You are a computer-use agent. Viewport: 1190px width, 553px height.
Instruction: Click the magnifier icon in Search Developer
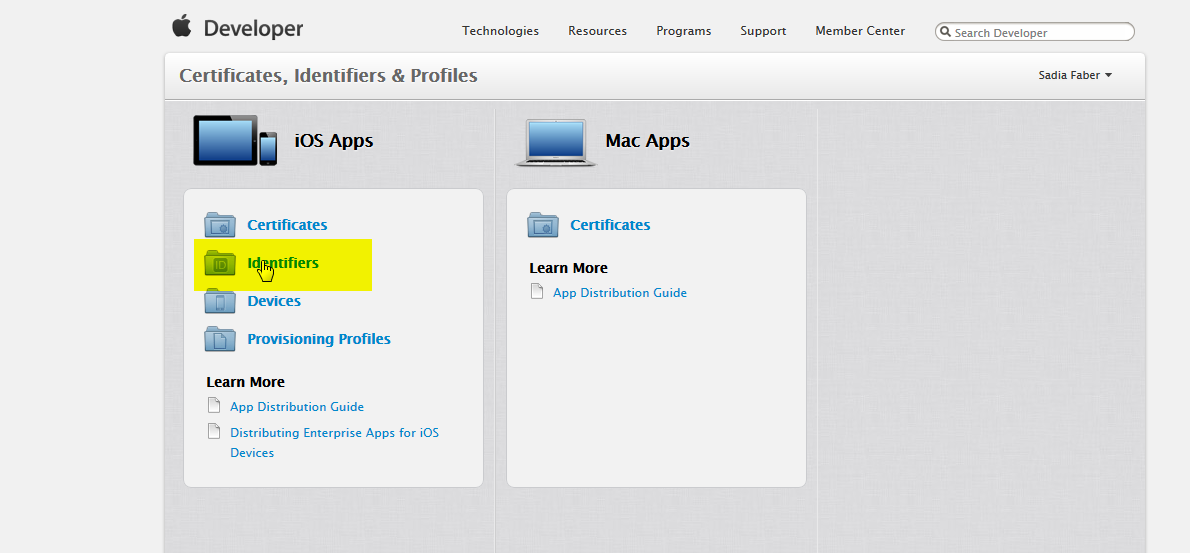tap(946, 32)
